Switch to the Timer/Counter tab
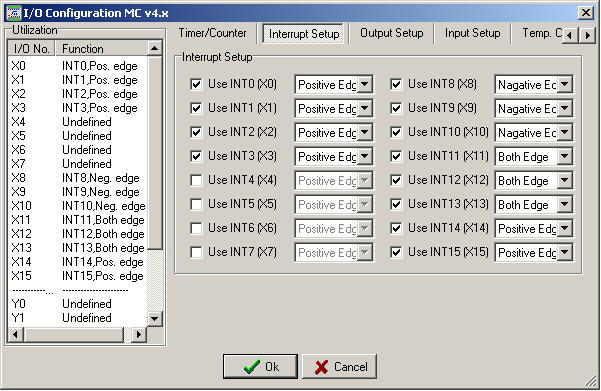This screenshot has width=601, height=391. point(212,33)
